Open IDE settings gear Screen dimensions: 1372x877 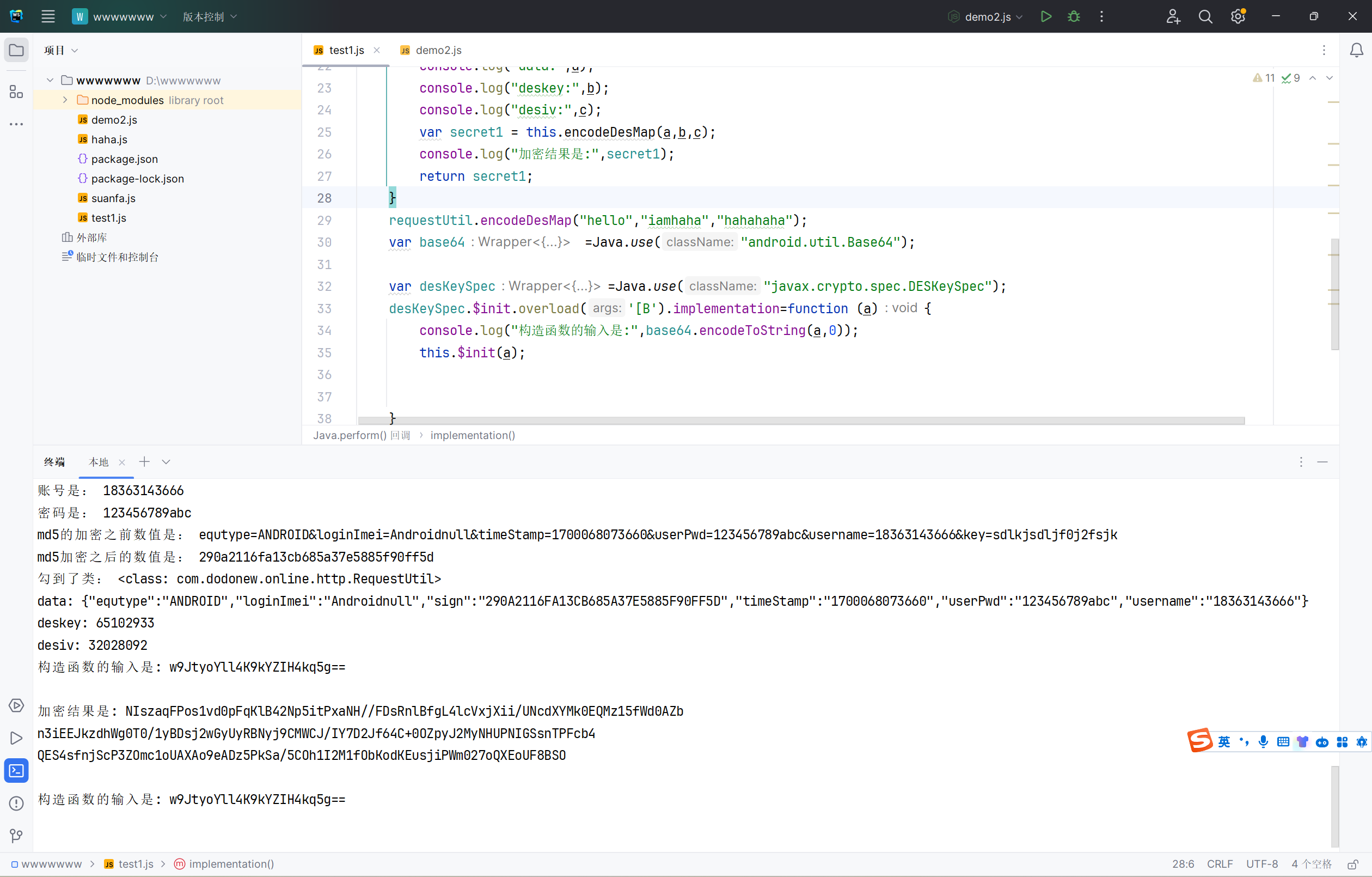(1238, 16)
